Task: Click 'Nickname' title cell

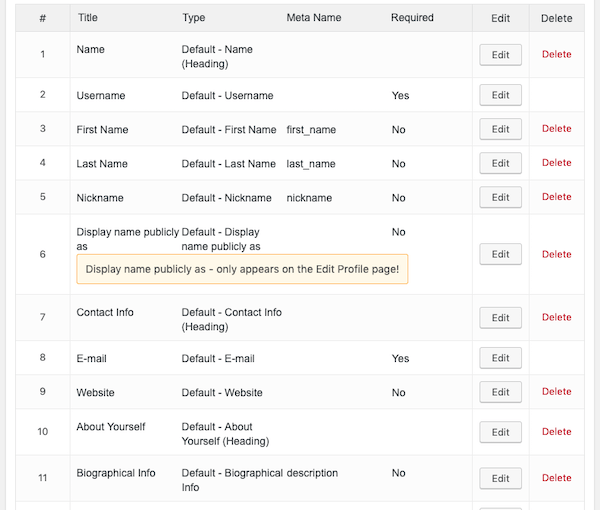Action: point(100,198)
